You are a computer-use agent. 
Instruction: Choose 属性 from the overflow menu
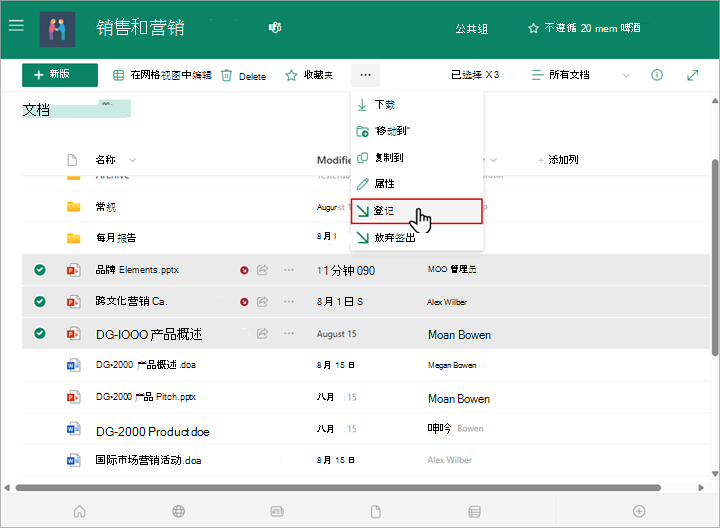417,184
